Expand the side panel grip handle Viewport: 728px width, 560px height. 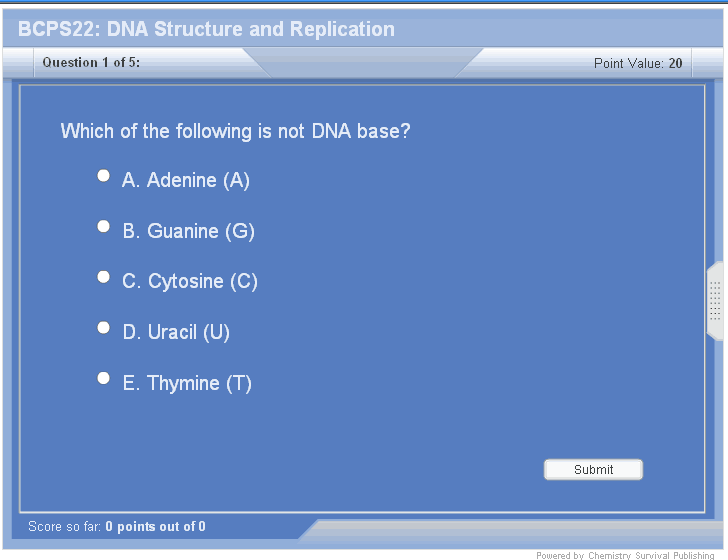pos(715,301)
